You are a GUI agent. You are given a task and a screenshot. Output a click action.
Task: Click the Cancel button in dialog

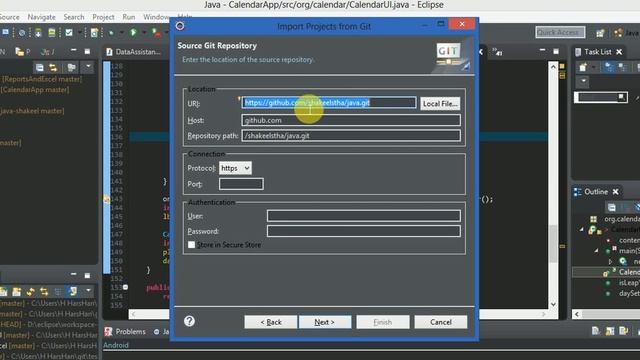441,322
